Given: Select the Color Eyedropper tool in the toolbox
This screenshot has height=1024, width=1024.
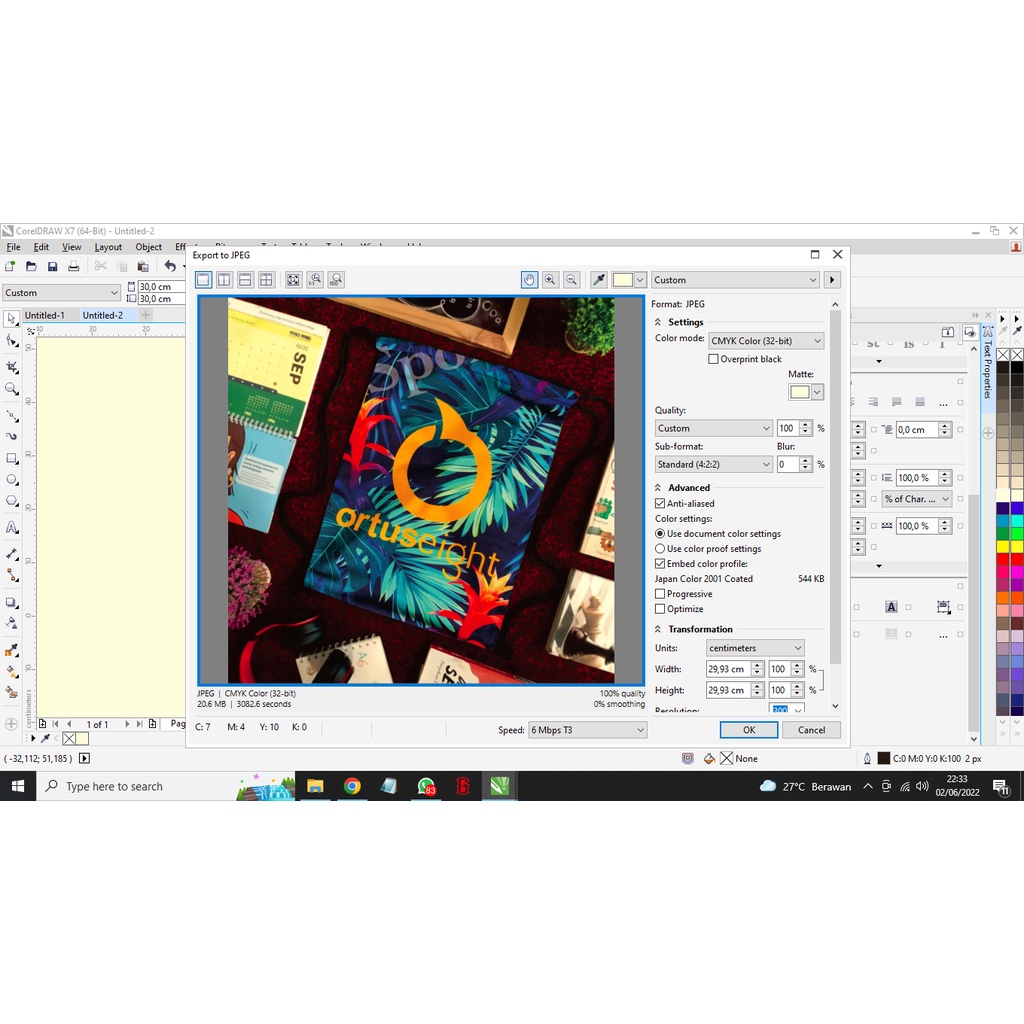Looking at the screenshot, I should pyautogui.click(x=11, y=650).
